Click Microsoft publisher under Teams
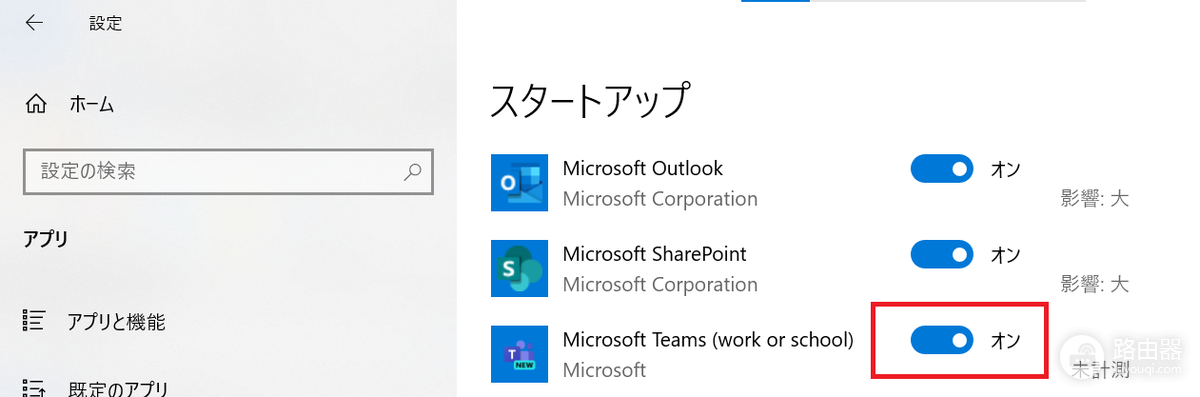 pyautogui.click(x=605, y=370)
